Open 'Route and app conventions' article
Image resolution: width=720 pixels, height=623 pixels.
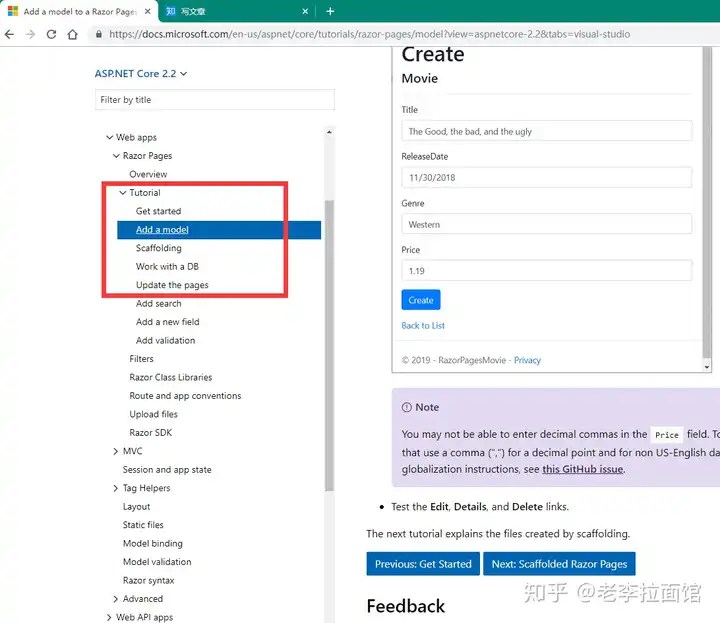(185, 396)
